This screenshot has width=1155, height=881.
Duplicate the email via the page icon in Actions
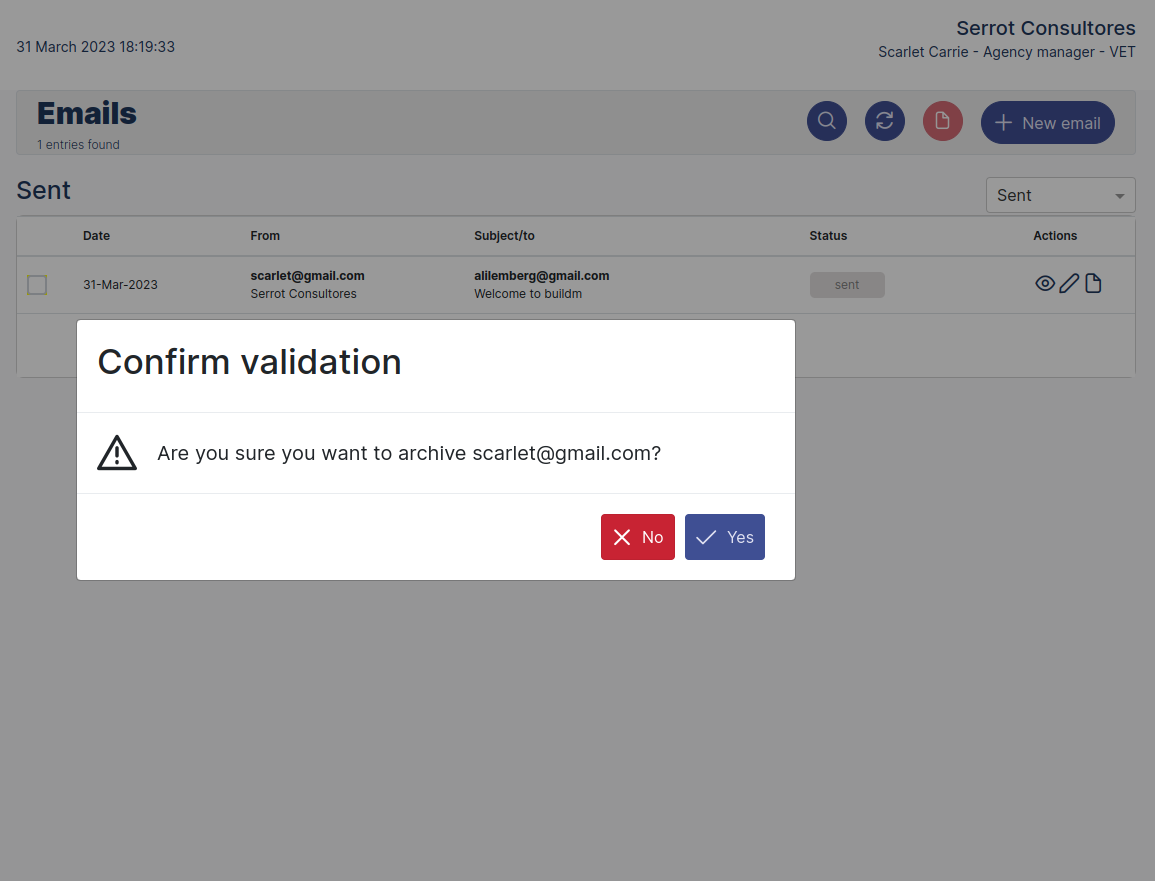coord(1093,283)
